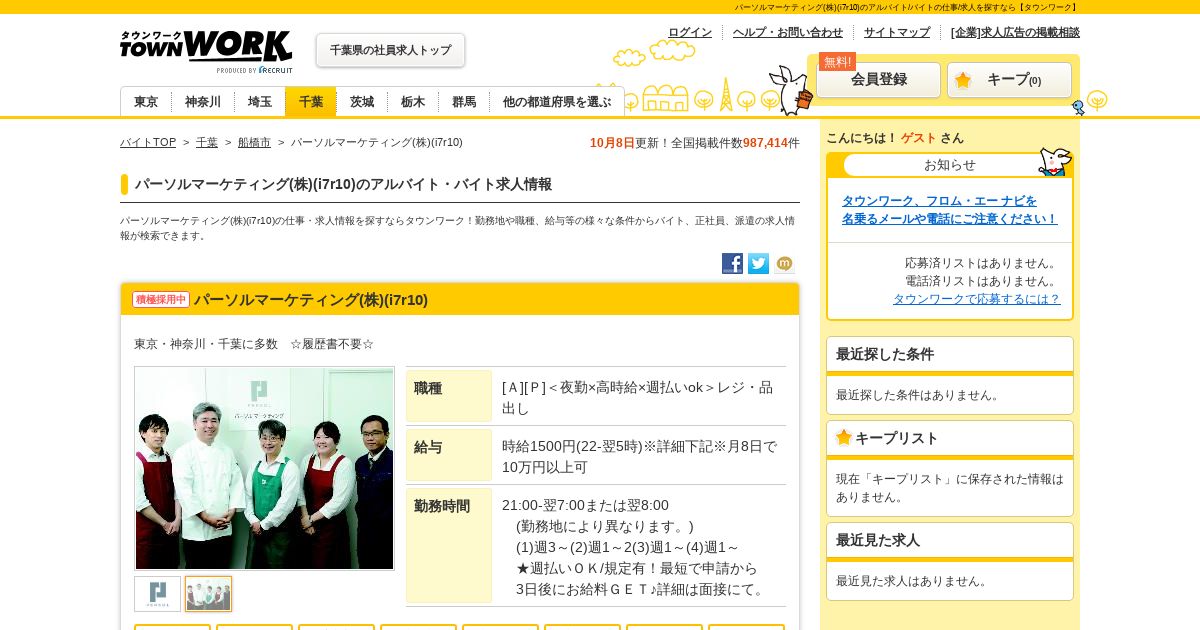Click the star icon beside キープリスト
Viewport: 1200px width, 630px height.
(844, 437)
